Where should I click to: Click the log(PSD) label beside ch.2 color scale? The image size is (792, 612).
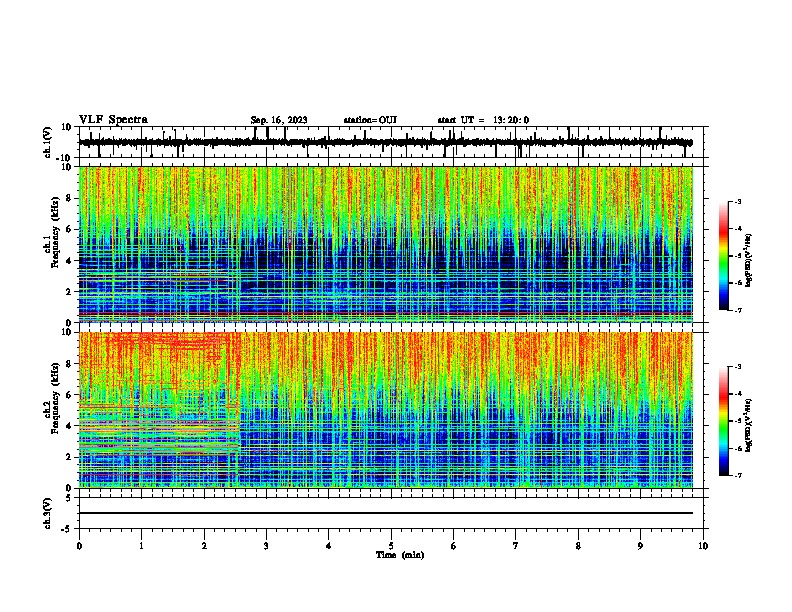click(x=749, y=425)
